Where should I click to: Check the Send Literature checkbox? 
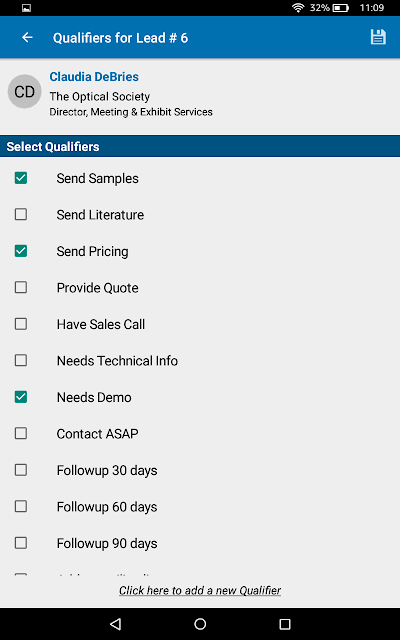(21, 214)
